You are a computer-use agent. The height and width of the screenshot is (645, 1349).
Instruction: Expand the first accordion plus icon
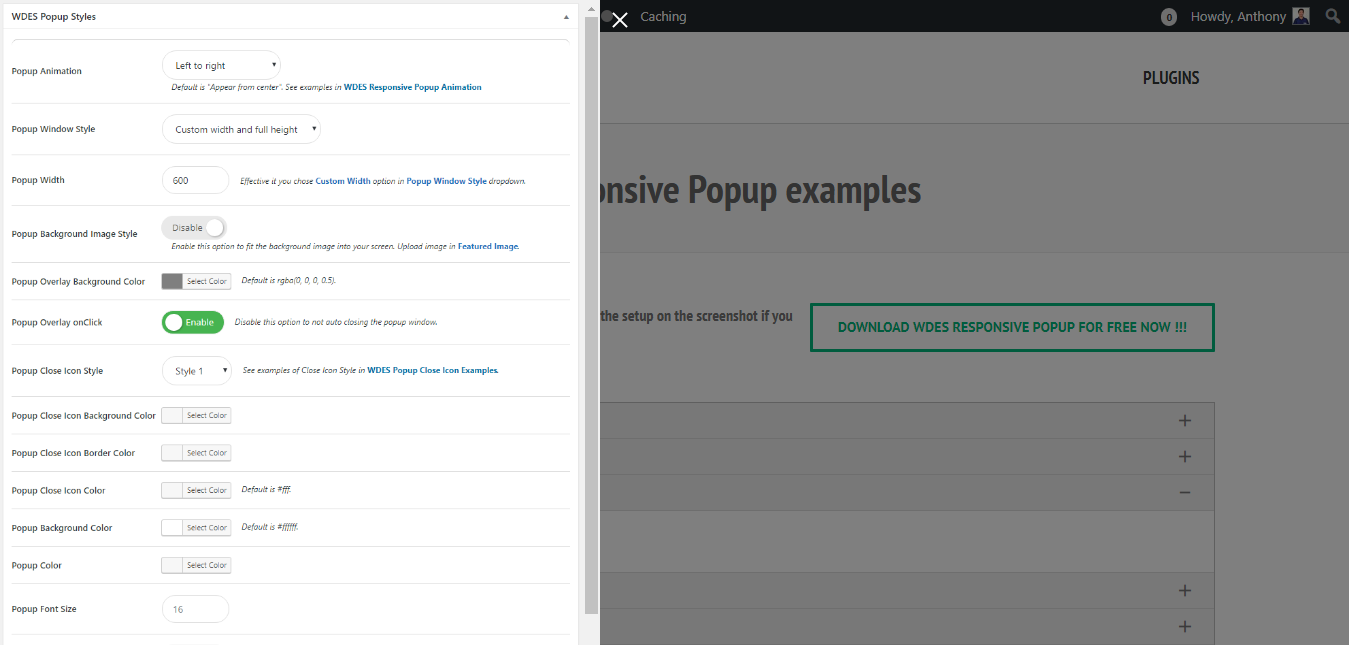point(1185,421)
